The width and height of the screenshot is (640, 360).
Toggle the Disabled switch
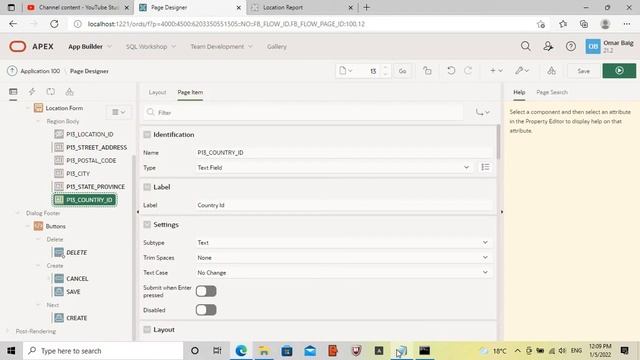206,310
